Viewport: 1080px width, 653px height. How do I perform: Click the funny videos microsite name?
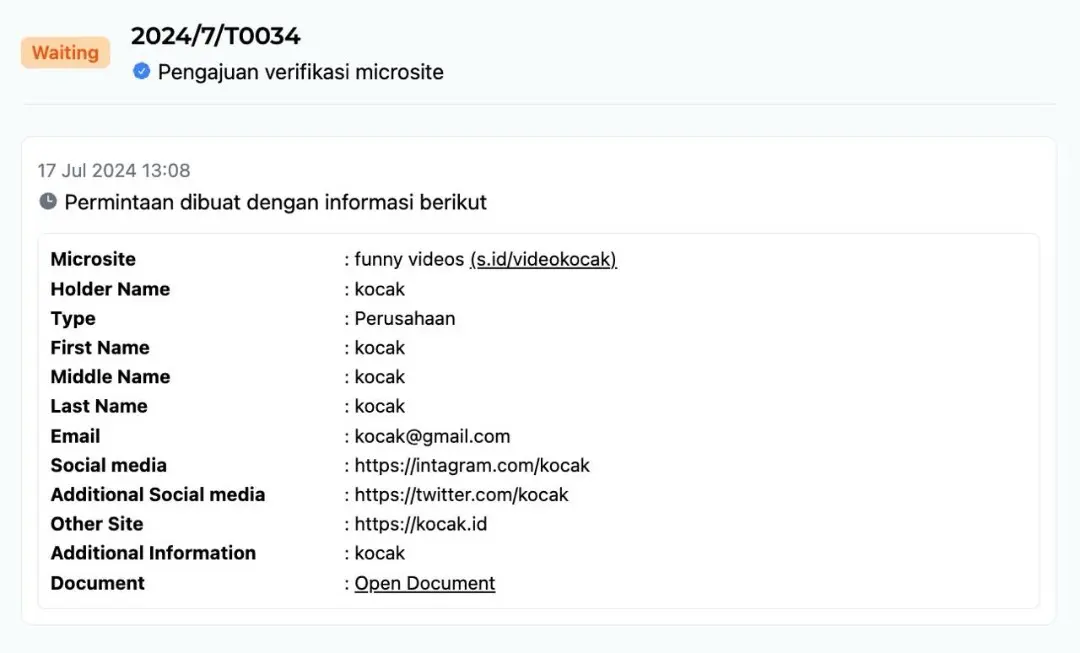point(409,260)
